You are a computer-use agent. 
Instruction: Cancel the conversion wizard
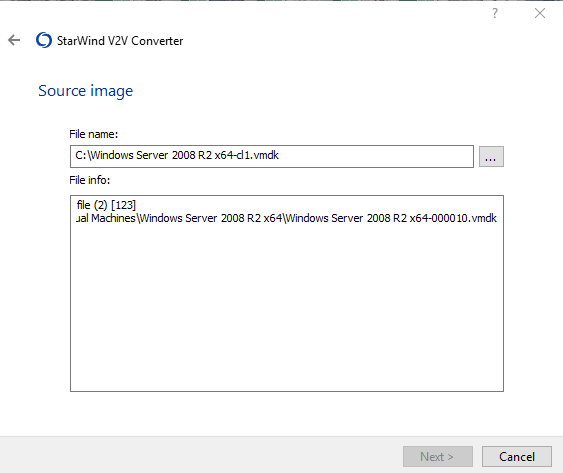pos(517,456)
